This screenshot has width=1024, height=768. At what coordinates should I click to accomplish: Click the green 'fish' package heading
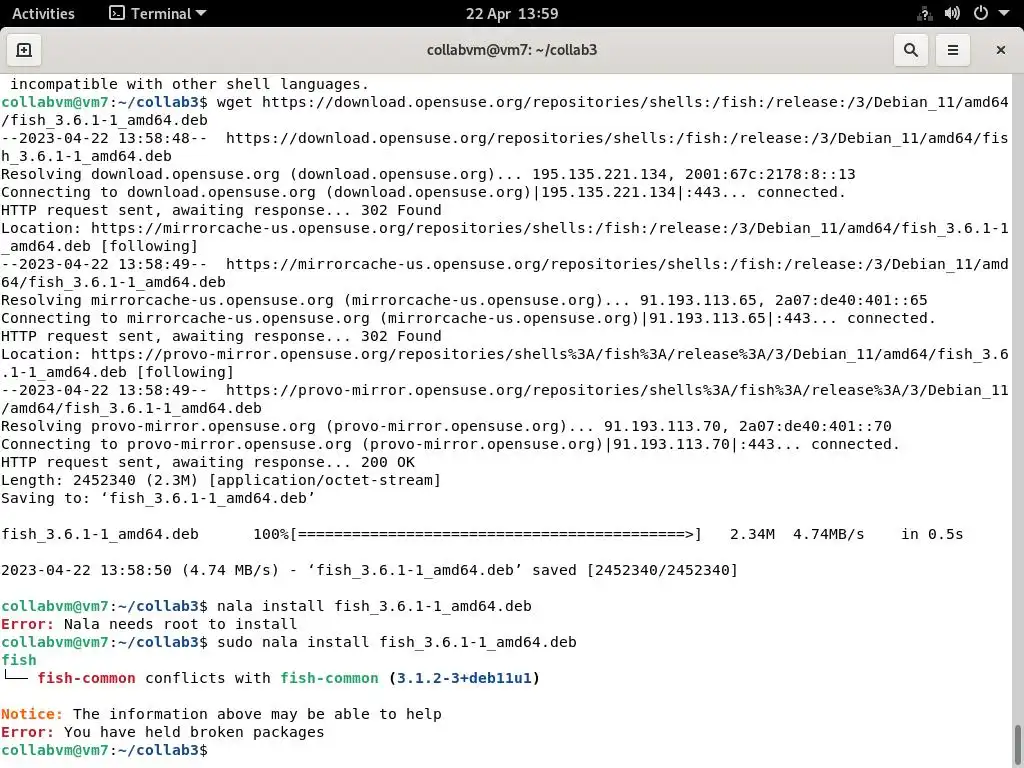19,660
